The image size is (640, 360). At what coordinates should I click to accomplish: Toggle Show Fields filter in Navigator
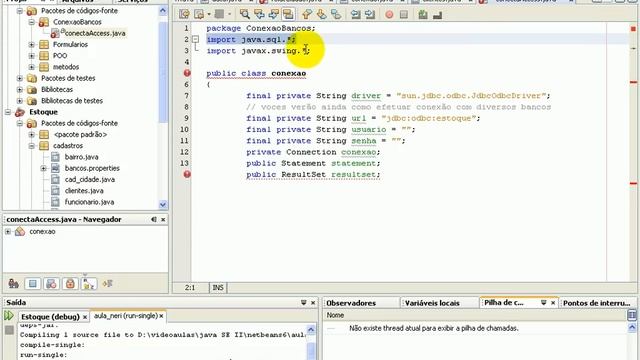click(x=33, y=283)
